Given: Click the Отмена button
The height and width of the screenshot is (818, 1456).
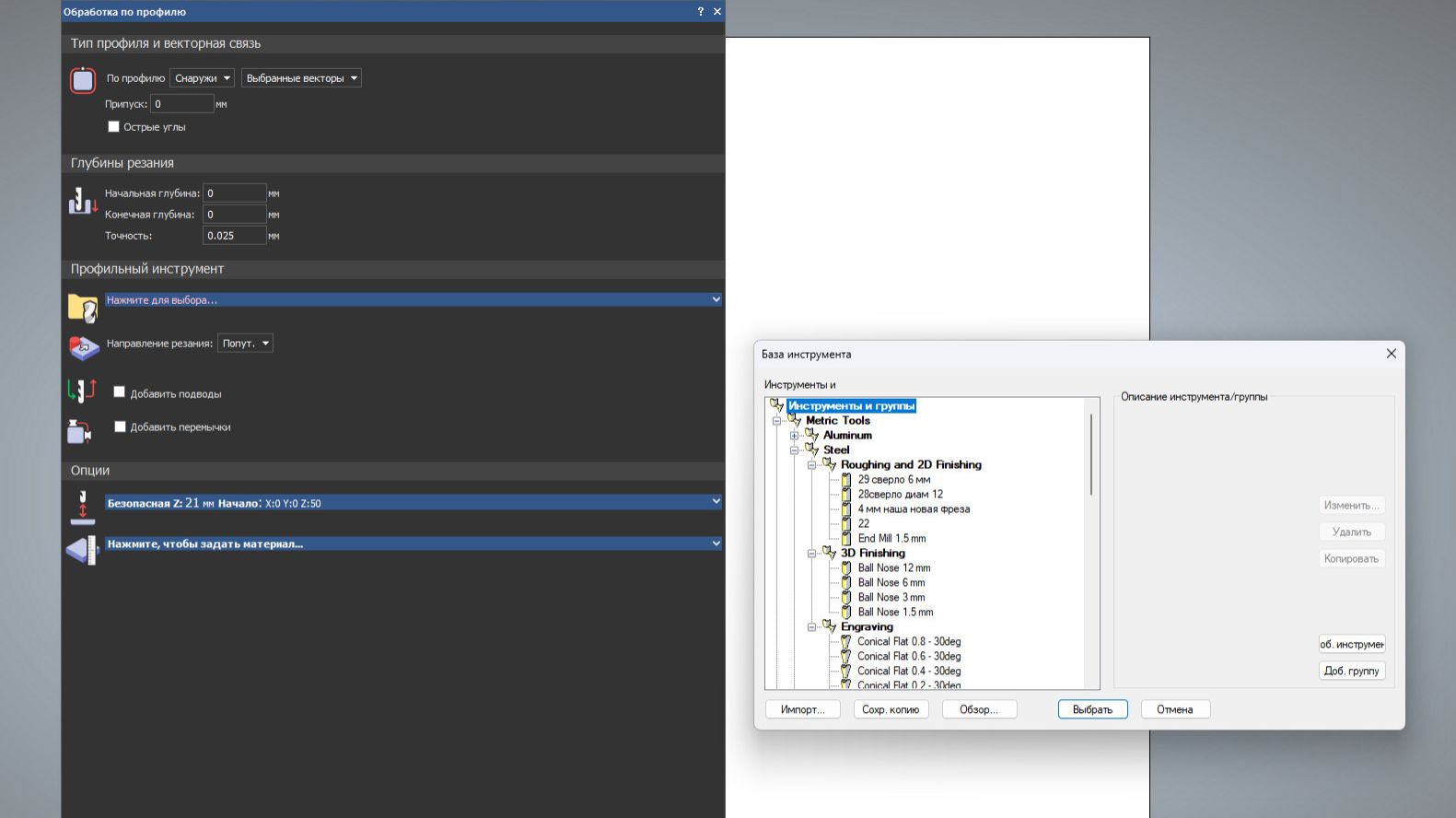Looking at the screenshot, I should [1175, 709].
